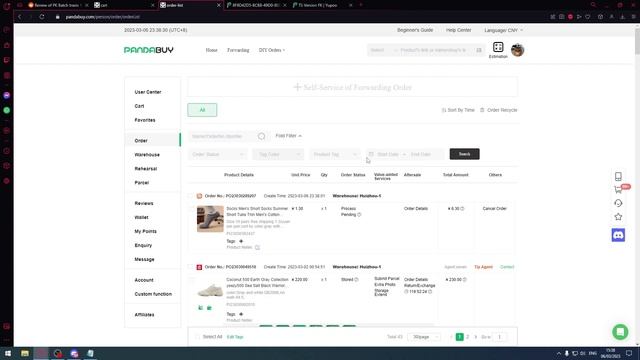This screenshot has width=640, height=360.
Task: Click the browser back arrow
Action: (x=19, y=17)
